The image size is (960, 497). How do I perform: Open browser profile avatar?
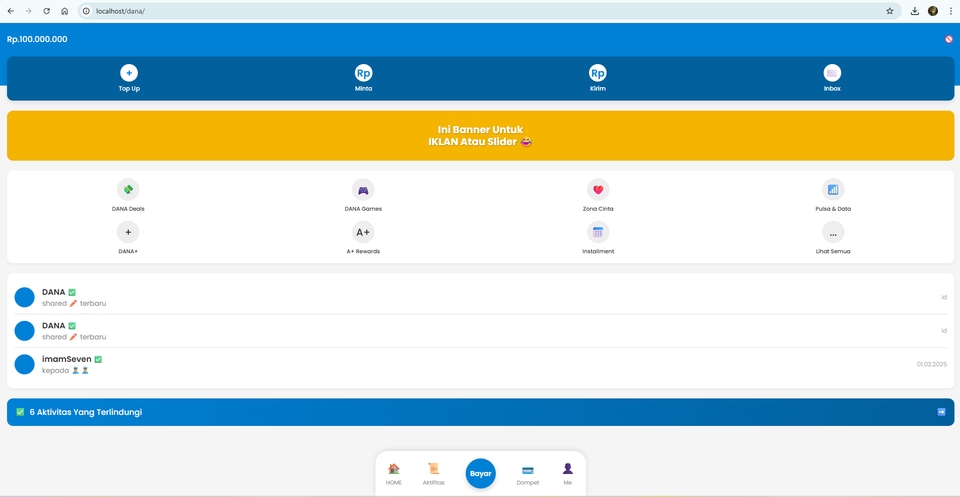pyautogui.click(x=933, y=11)
